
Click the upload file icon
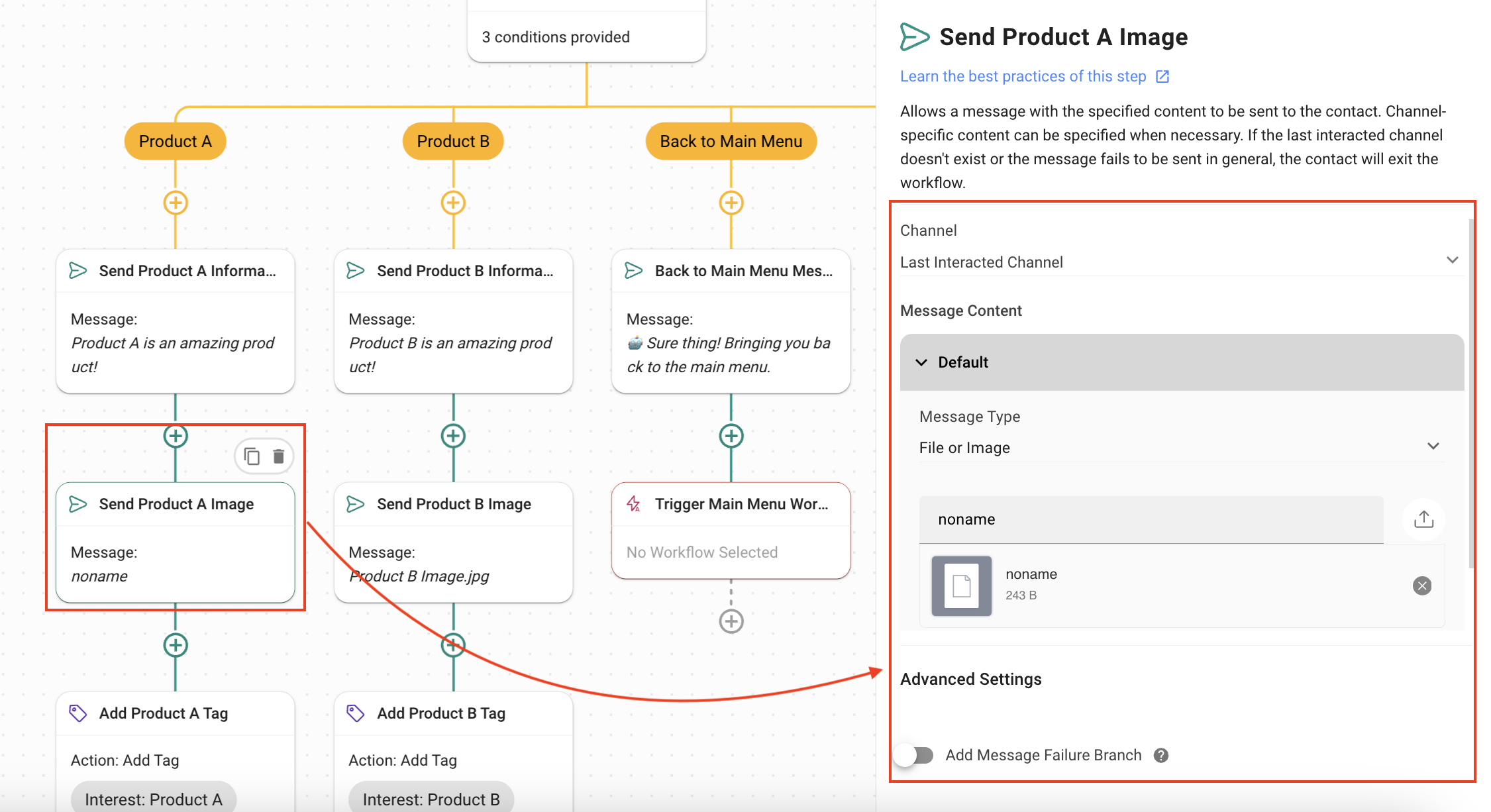click(x=1423, y=519)
